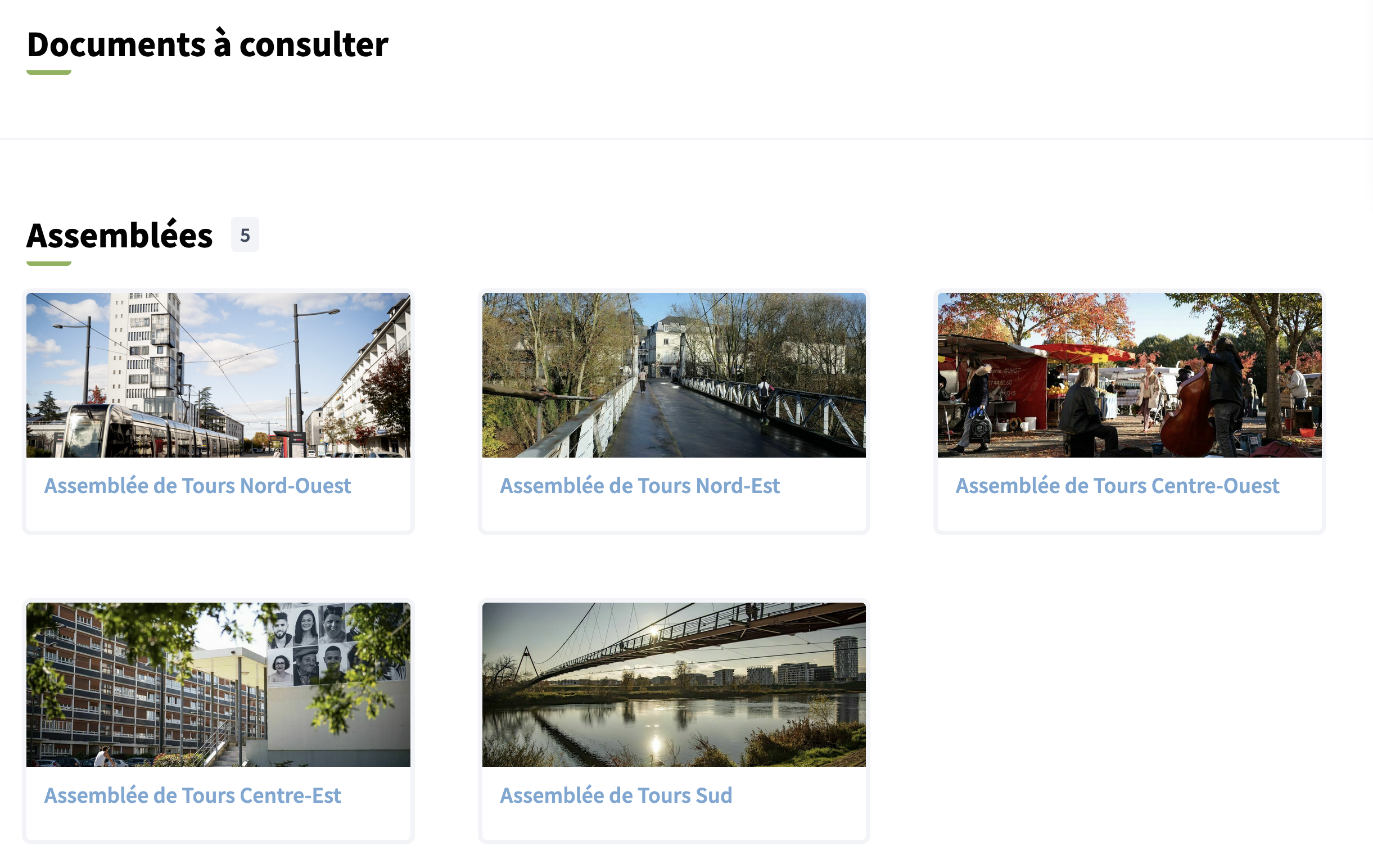
Task: Click the apartment building photo of Centre-Est
Action: [218, 685]
